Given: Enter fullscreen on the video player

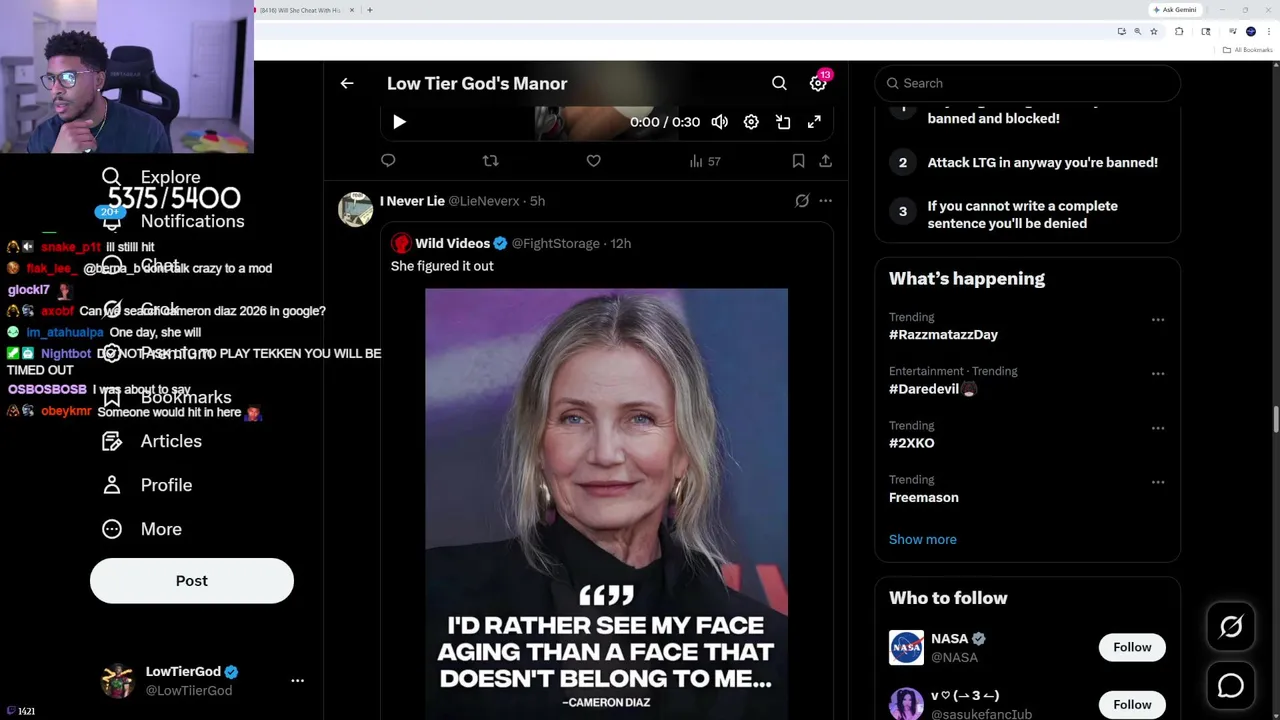Looking at the screenshot, I should coord(814,122).
